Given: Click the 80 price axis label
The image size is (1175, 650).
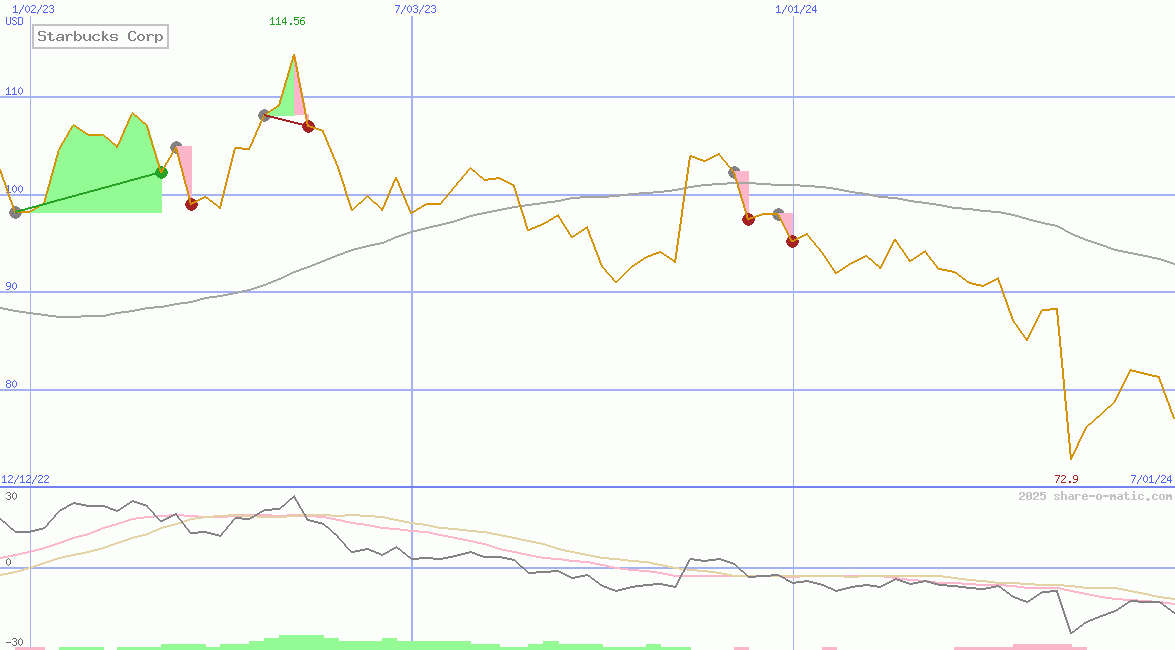Looking at the screenshot, I should tap(11, 384).
